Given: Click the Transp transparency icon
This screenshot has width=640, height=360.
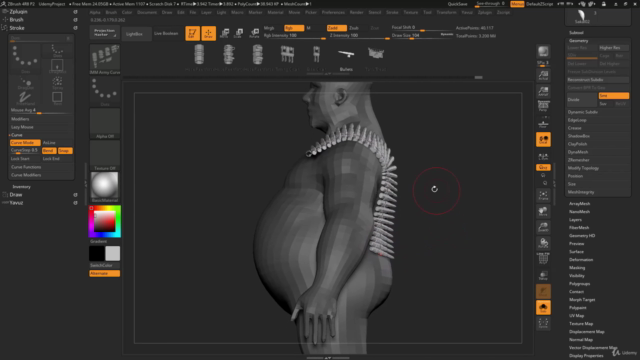Looking at the screenshot, I should [543, 275].
